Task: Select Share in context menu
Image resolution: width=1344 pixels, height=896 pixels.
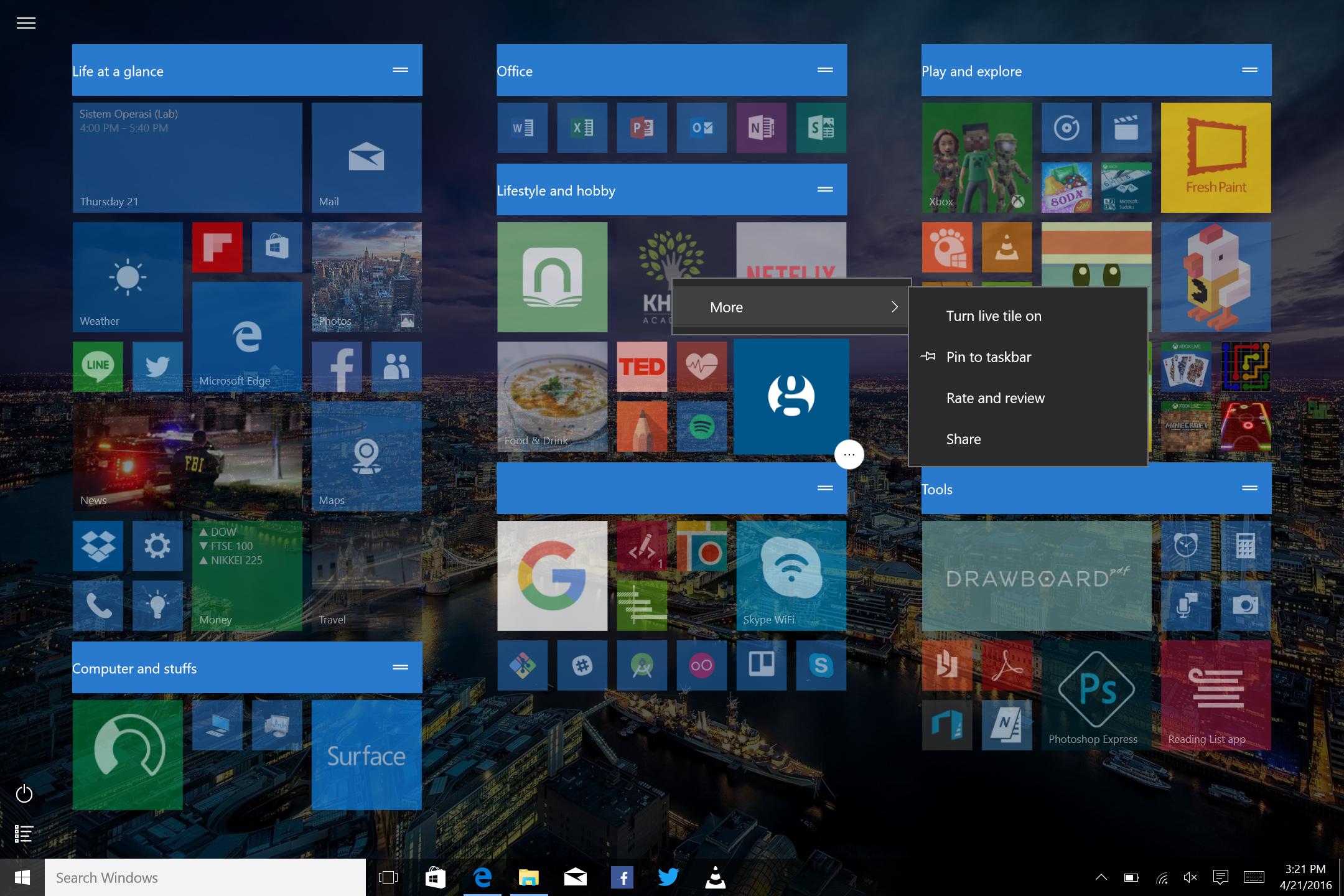Action: (1028, 439)
